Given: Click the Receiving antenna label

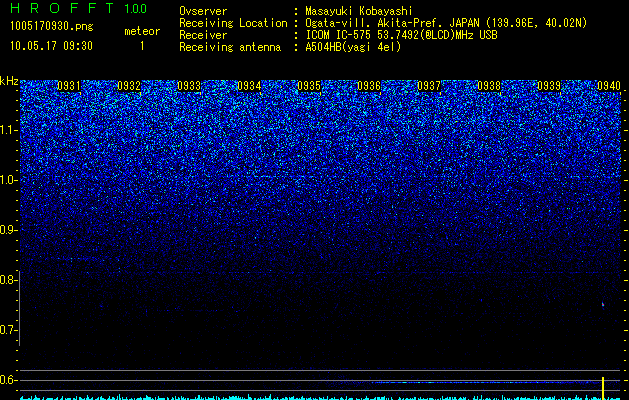Looking at the screenshot, I should [230, 47].
